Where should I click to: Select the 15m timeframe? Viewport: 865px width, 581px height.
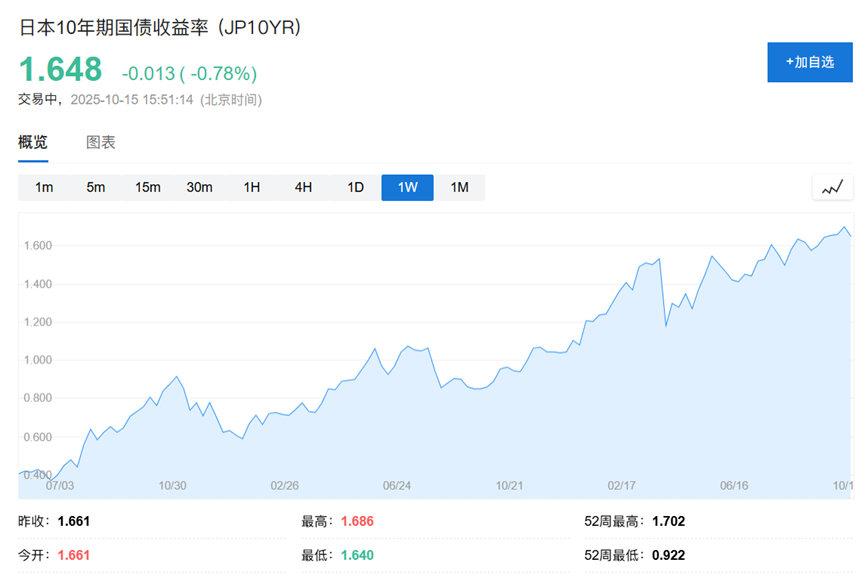[147, 187]
